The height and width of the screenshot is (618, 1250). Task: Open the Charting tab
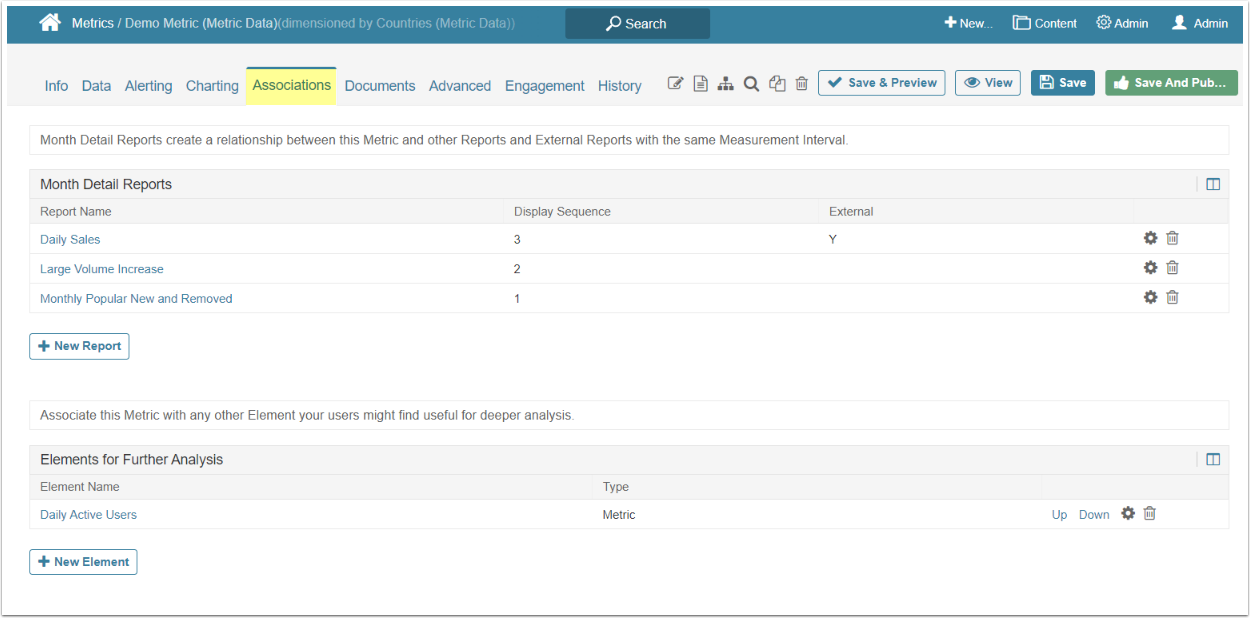pos(212,86)
